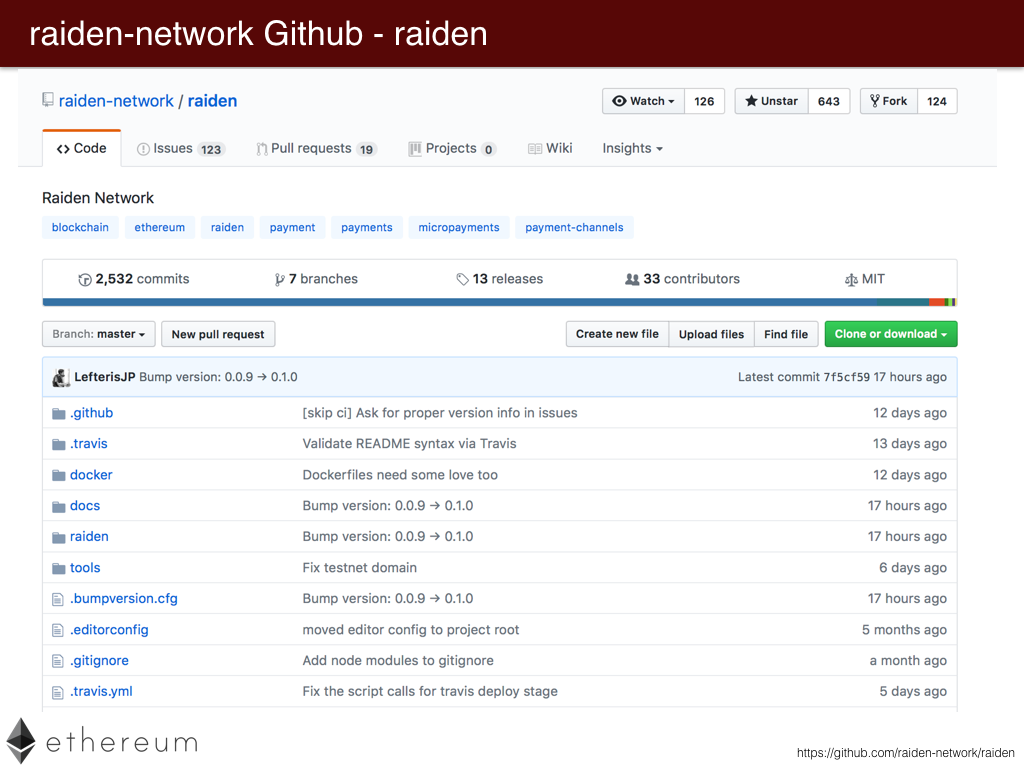The height and width of the screenshot is (768, 1024).
Task: Click the fork icon in the Fork button
Action: pos(875,101)
